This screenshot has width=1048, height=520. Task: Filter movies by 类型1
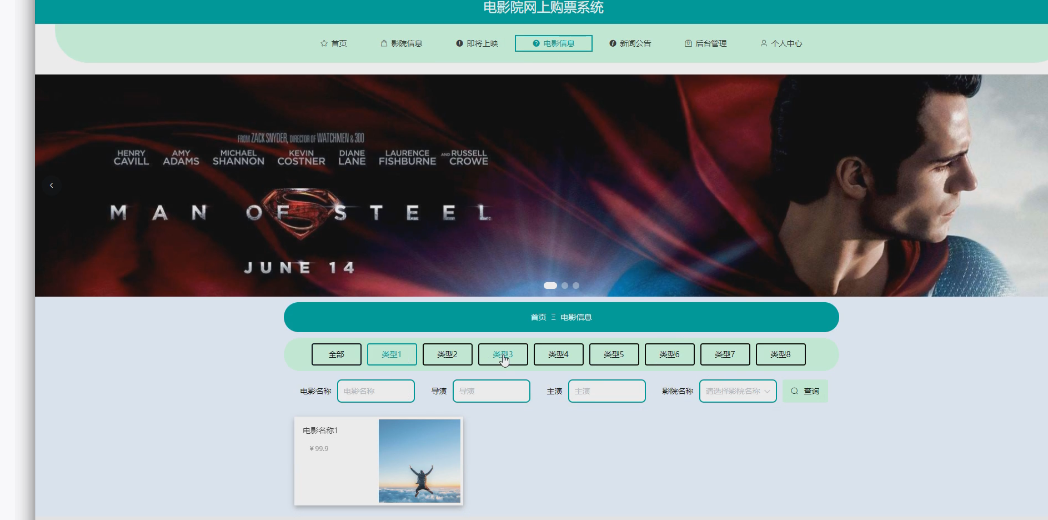(392, 354)
